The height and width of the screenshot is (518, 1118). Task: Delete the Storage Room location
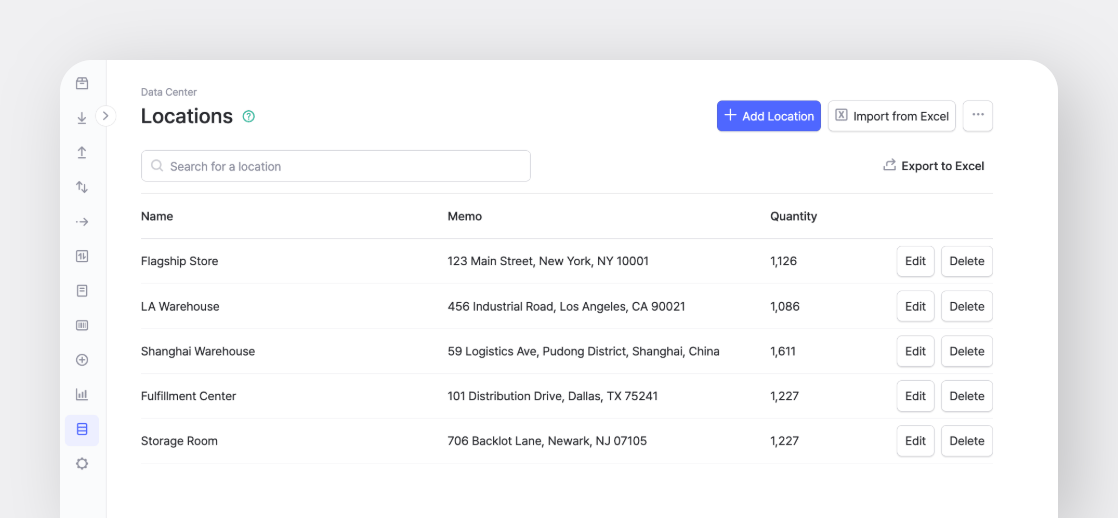967,441
